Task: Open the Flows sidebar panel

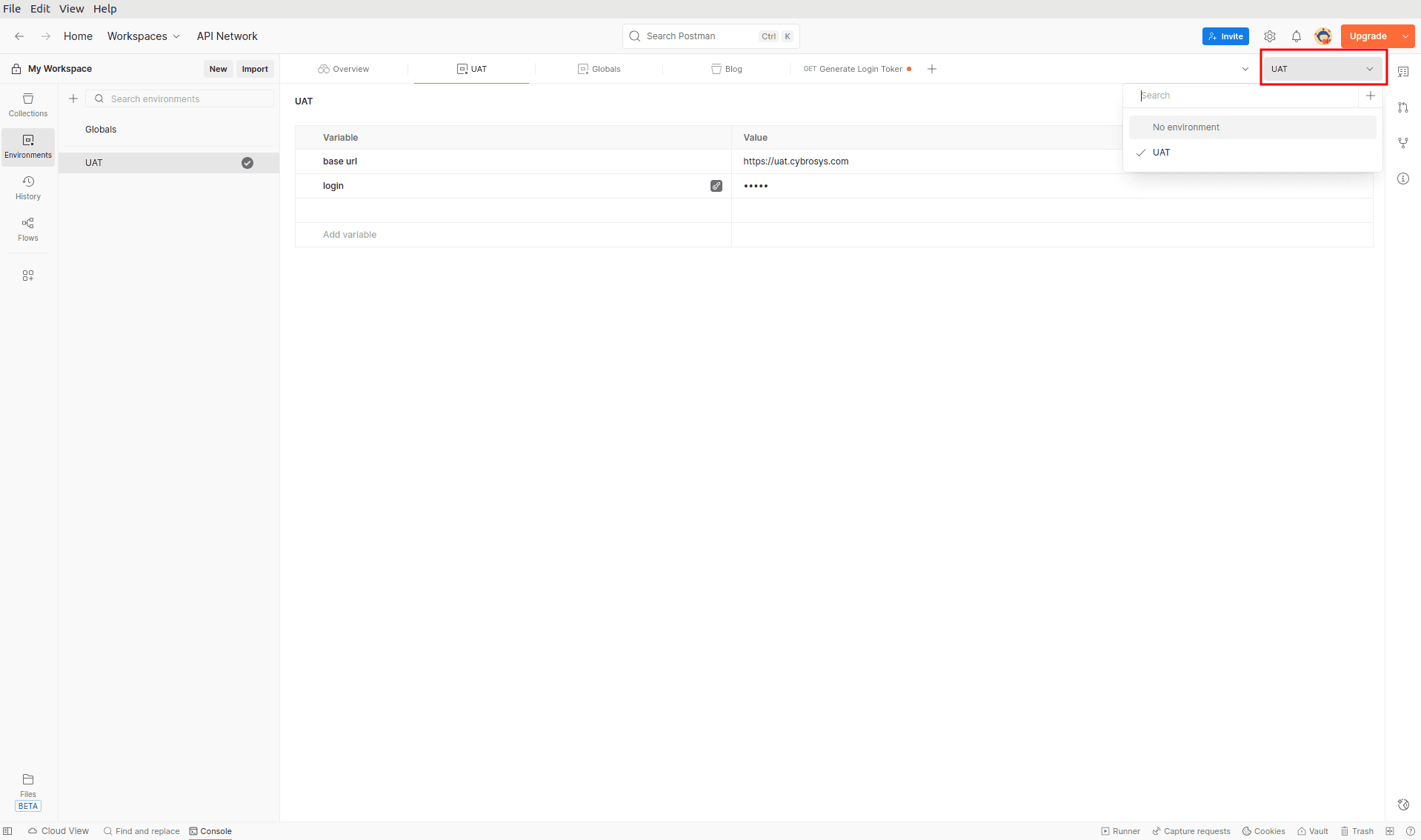Action: coord(27,228)
